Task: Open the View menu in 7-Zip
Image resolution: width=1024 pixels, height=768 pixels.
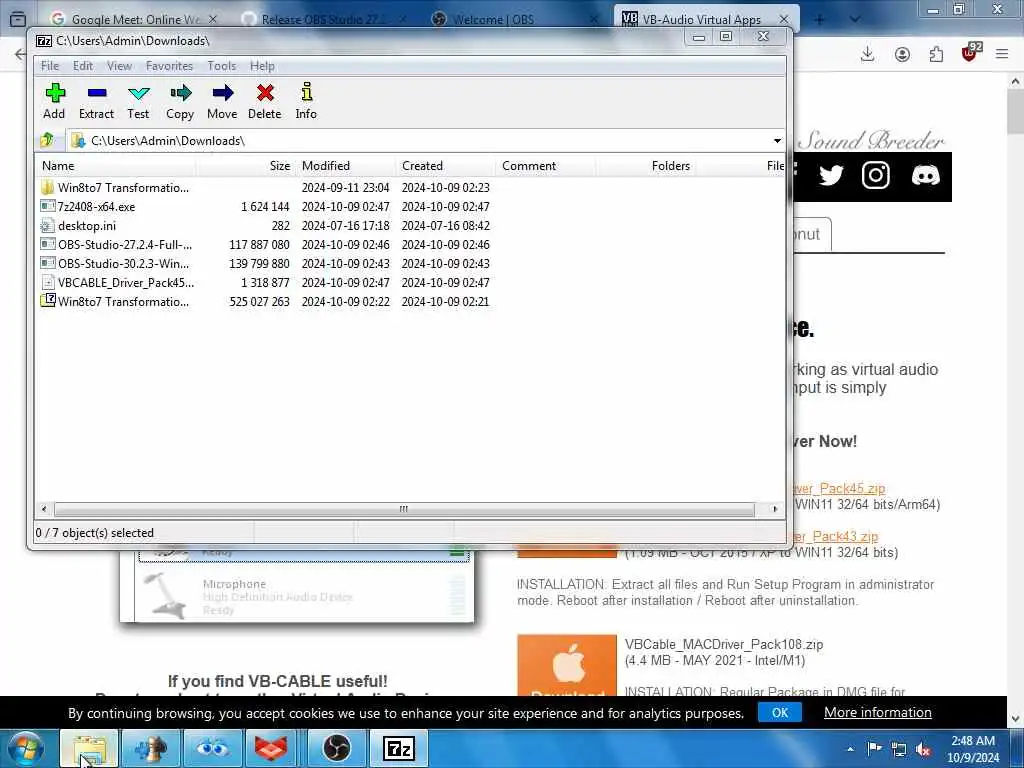Action: click(120, 66)
